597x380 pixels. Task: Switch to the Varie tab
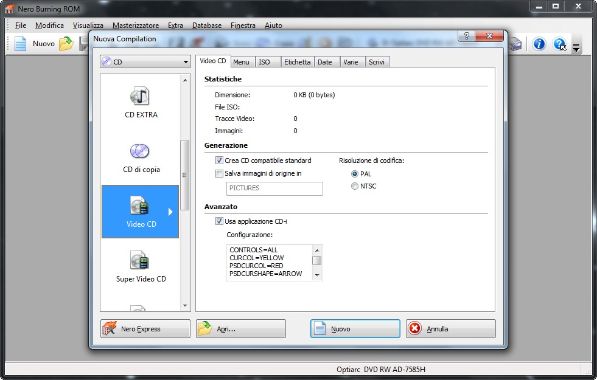[x=351, y=62]
